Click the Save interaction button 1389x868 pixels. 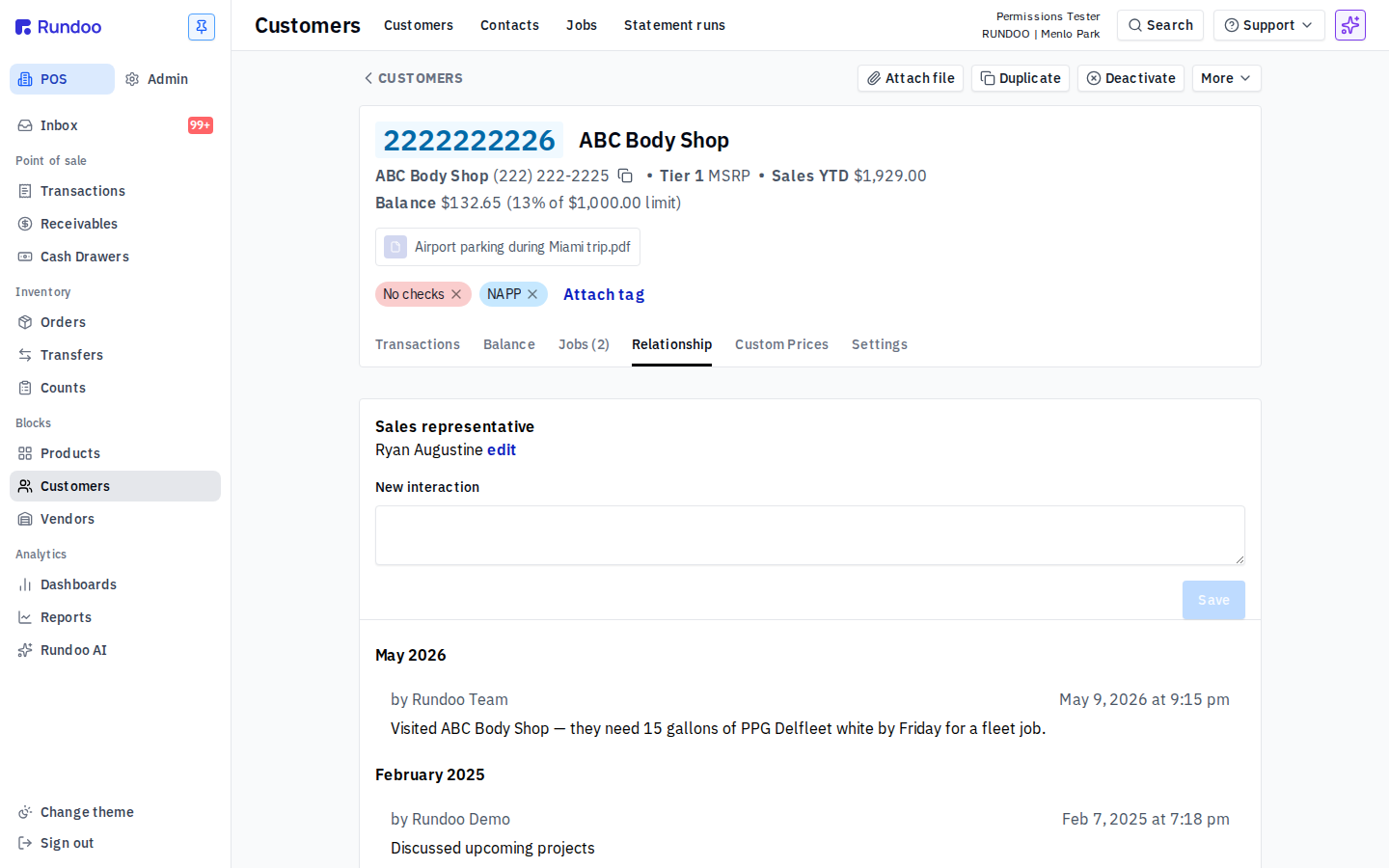[x=1213, y=600]
